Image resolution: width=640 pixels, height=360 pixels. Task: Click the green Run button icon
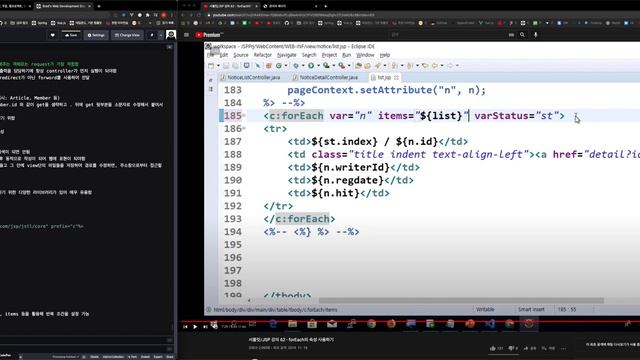pyautogui.click(x=311, y=65)
